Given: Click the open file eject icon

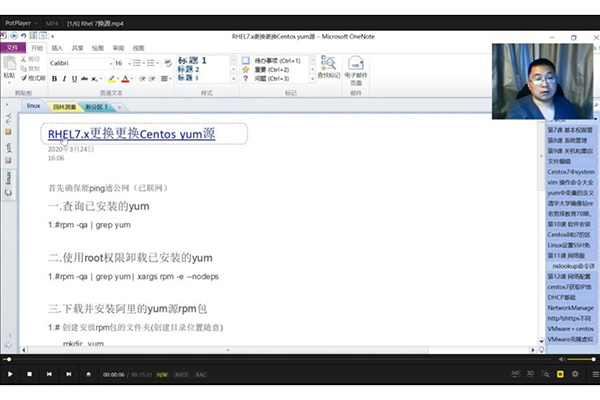Looking at the screenshot, I should (x=88, y=374).
